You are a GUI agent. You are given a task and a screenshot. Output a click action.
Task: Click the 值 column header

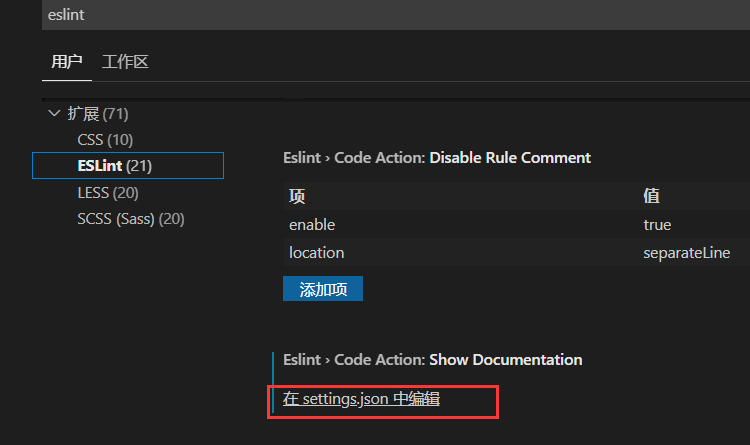651,196
